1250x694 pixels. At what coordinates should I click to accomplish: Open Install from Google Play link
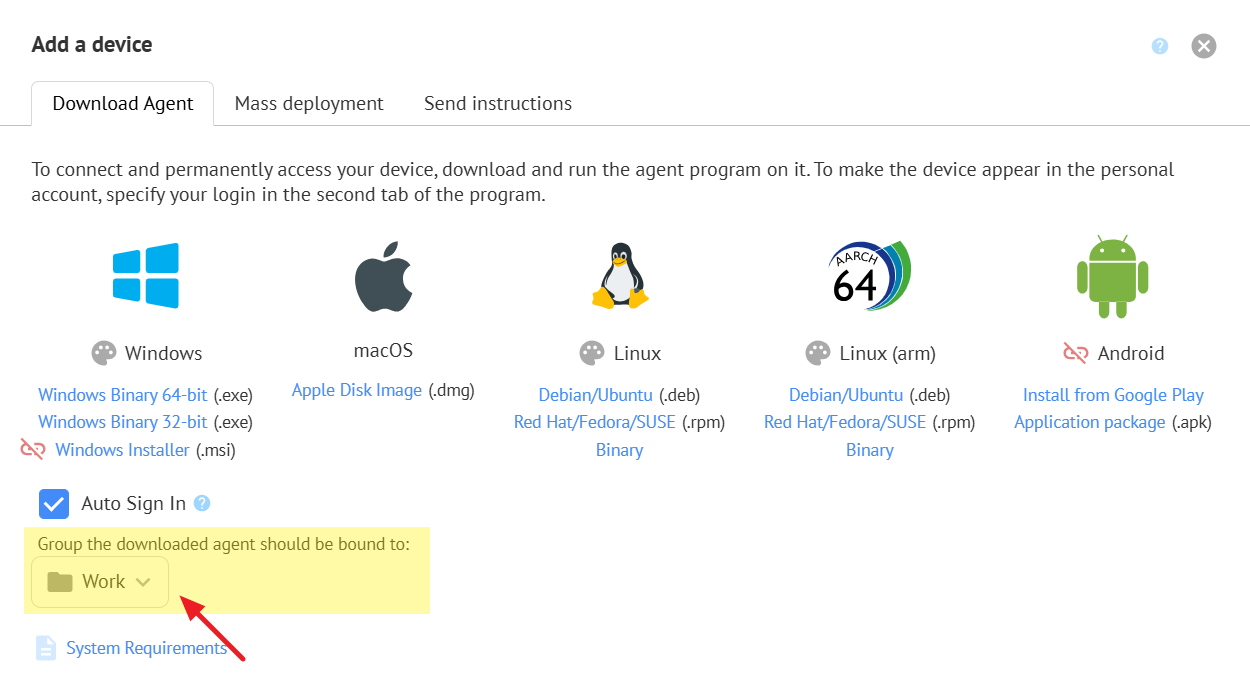1113,395
